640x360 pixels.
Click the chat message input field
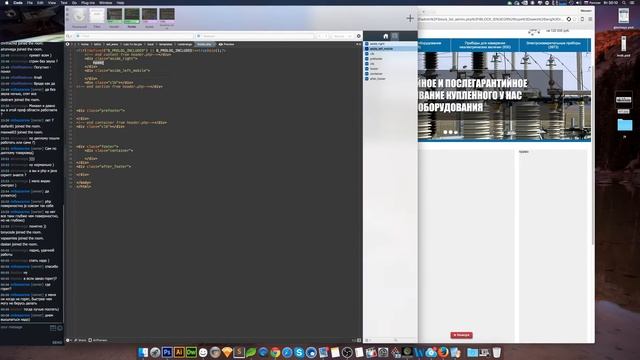pyautogui.click(x=24, y=327)
